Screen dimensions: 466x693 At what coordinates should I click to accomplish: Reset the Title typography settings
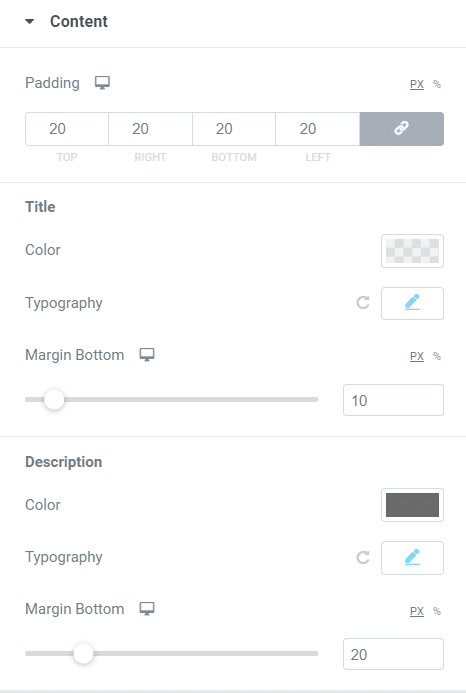tap(363, 303)
